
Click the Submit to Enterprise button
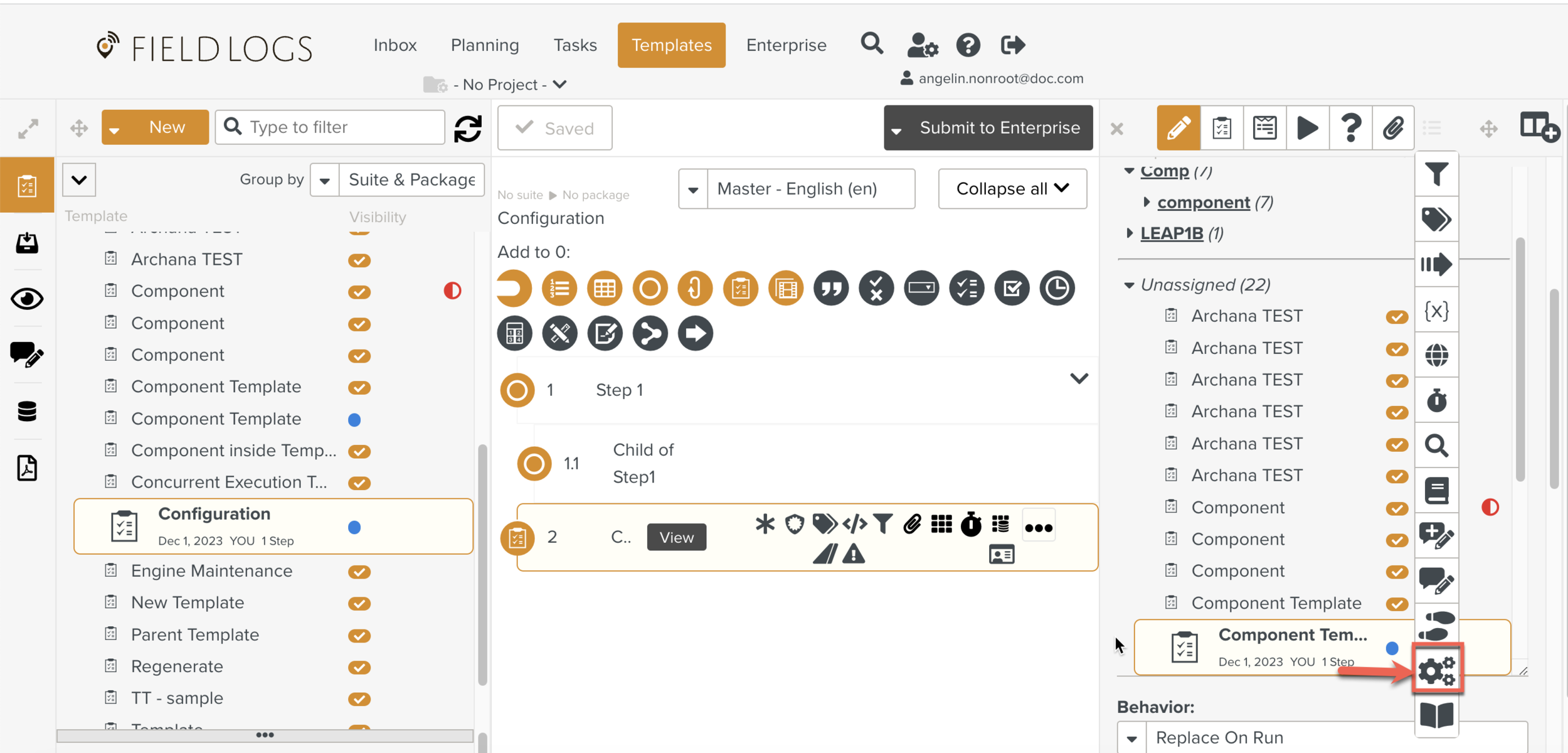pyautogui.click(x=999, y=128)
